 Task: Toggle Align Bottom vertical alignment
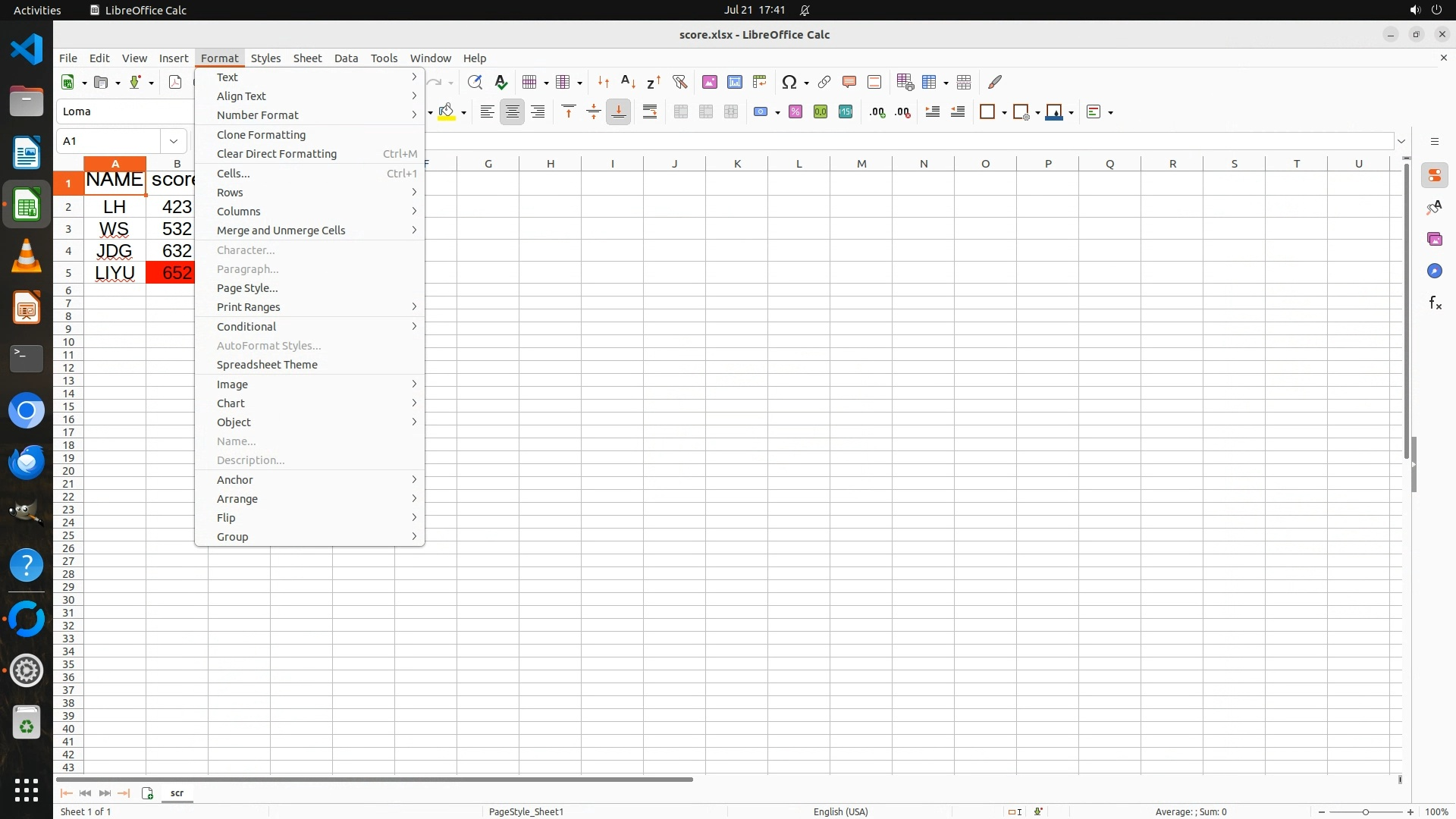tap(619, 112)
